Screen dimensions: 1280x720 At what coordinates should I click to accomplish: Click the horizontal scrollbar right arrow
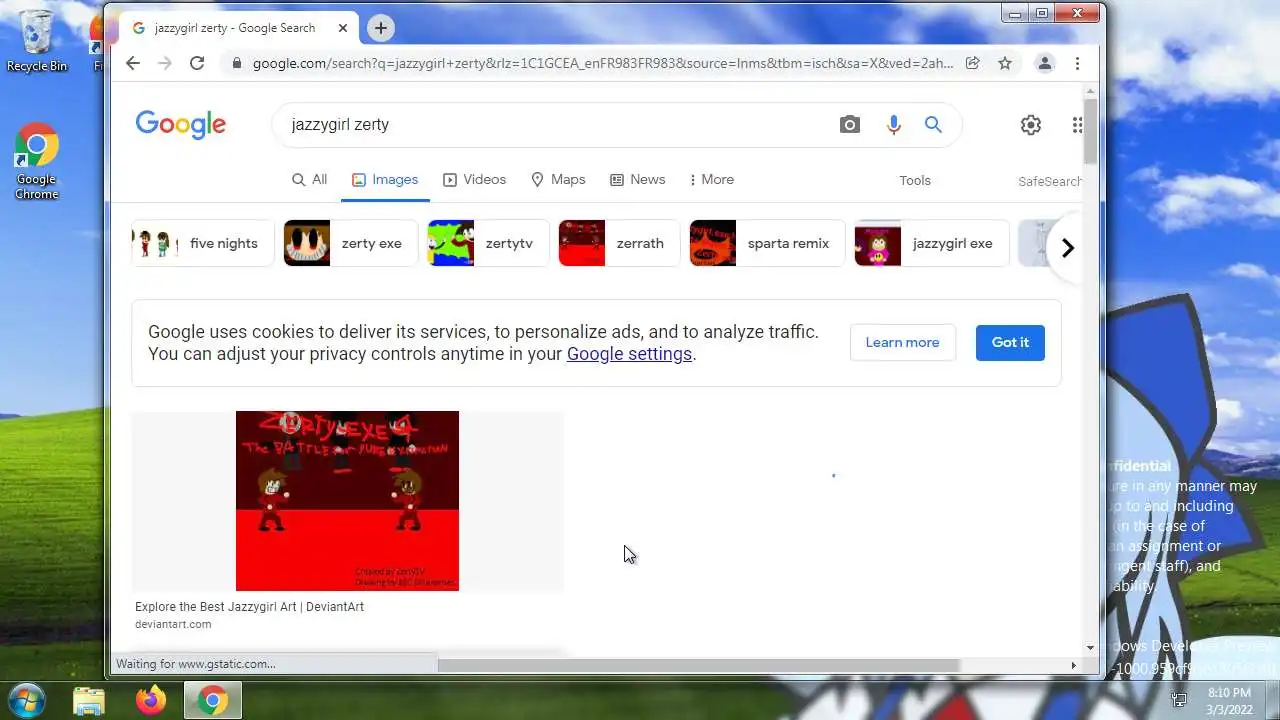click(1074, 665)
